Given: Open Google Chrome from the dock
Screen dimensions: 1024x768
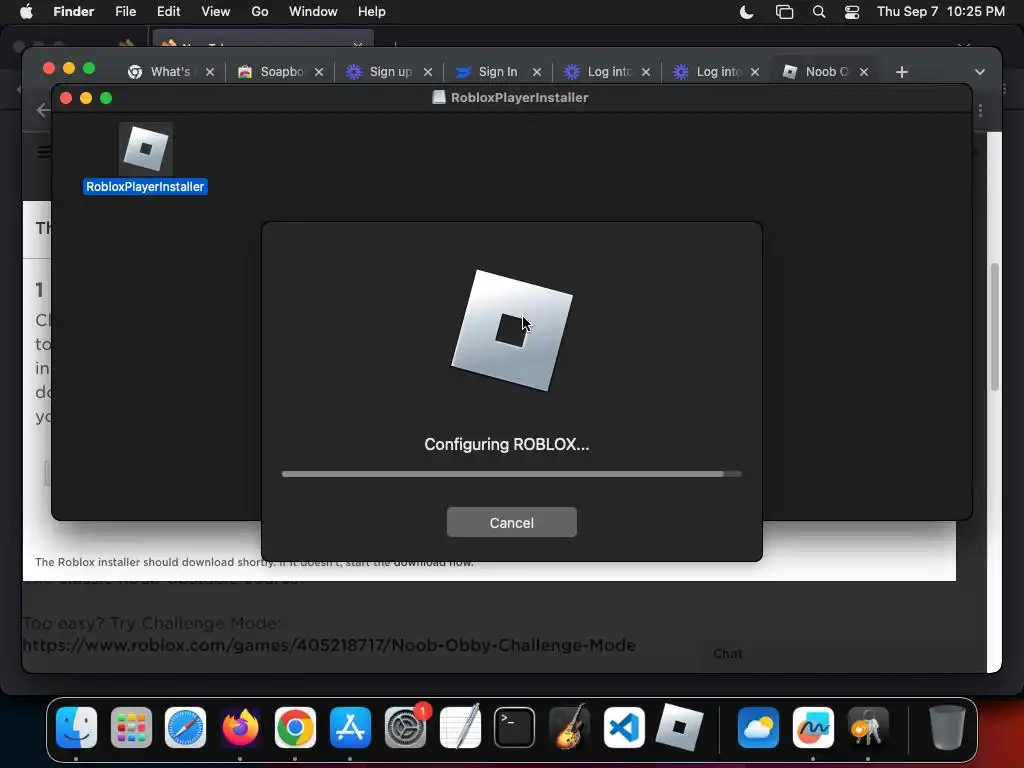Looking at the screenshot, I should point(295,727).
